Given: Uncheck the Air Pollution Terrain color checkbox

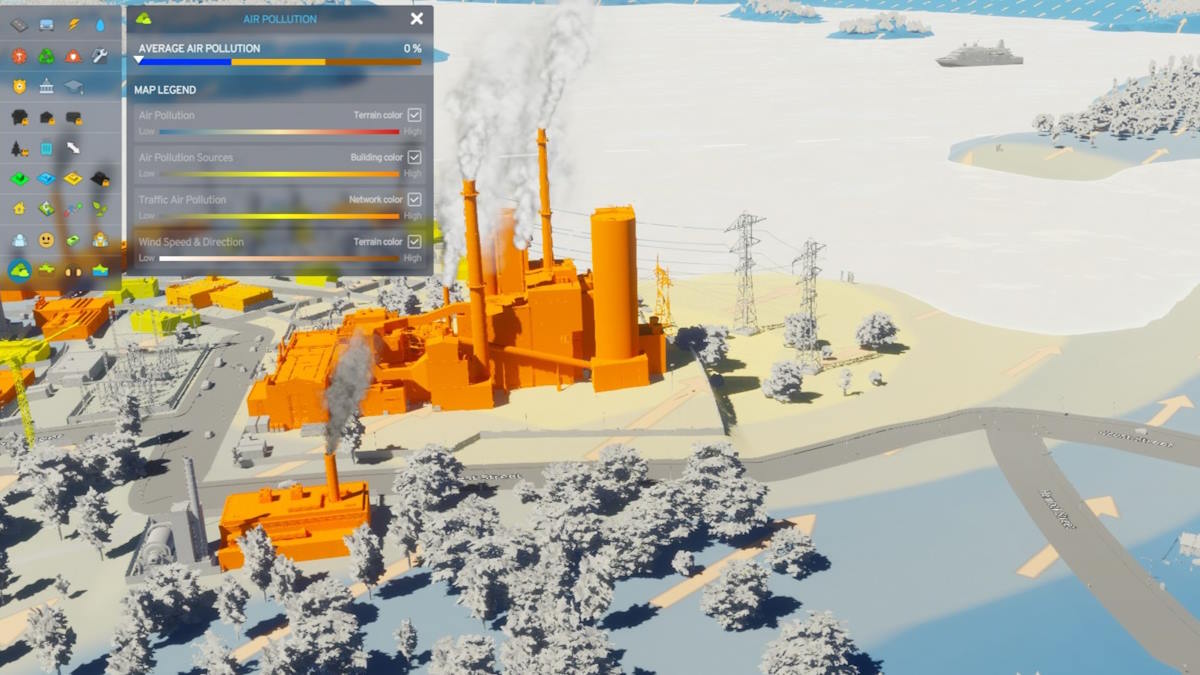Looking at the screenshot, I should (412, 114).
